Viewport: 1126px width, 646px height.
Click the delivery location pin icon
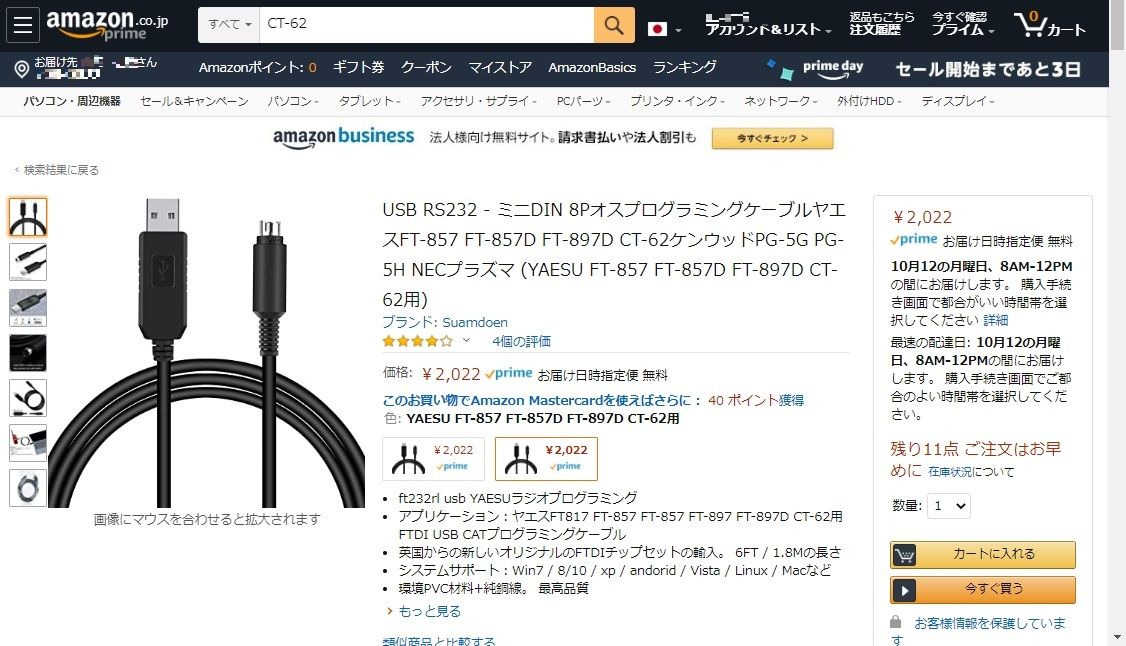[x=22, y=69]
